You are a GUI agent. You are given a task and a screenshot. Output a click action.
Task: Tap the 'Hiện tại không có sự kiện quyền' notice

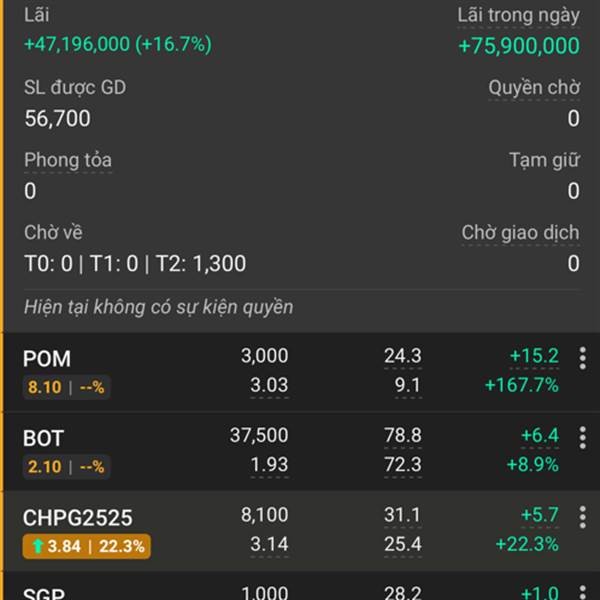point(158,307)
